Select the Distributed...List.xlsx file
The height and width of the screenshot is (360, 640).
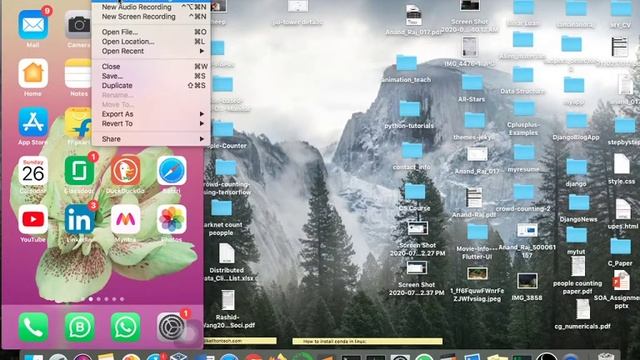click(227, 254)
